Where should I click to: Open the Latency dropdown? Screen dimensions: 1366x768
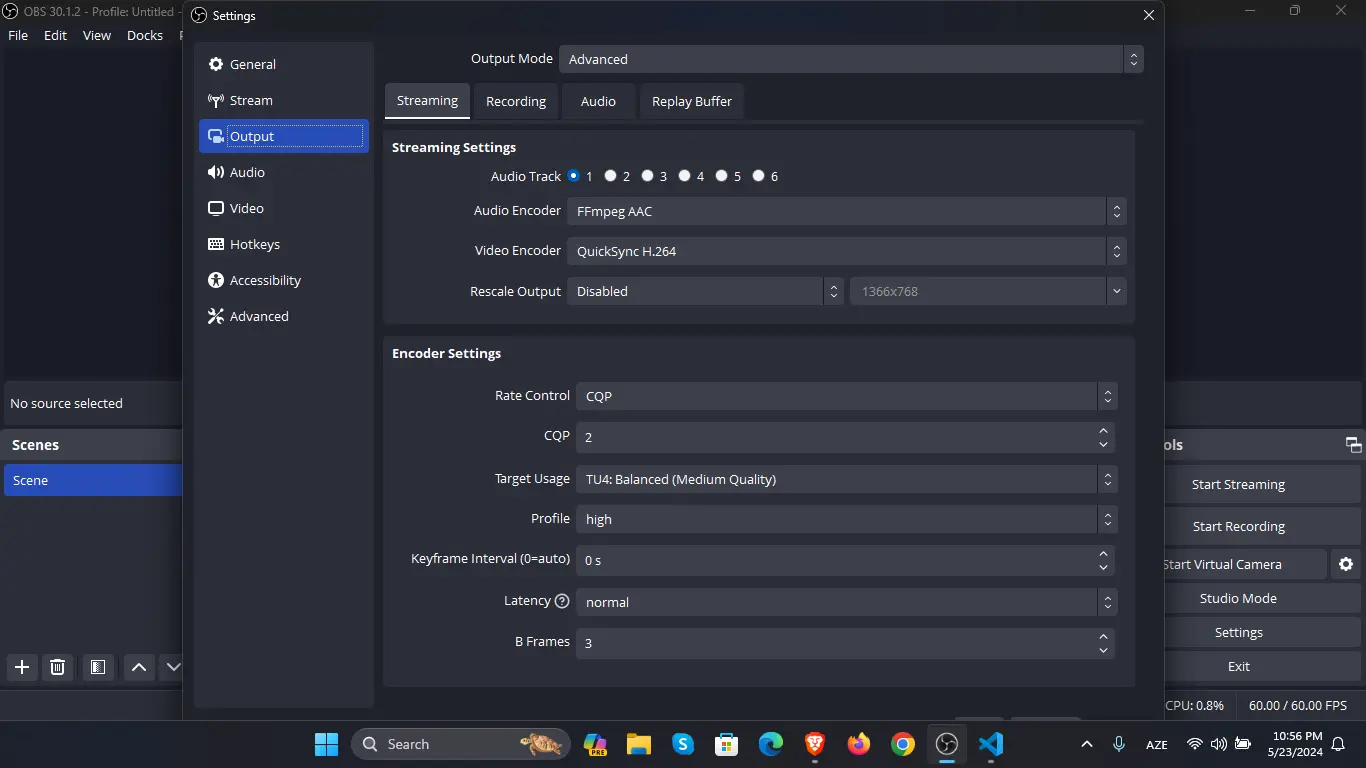[x=846, y=602]
